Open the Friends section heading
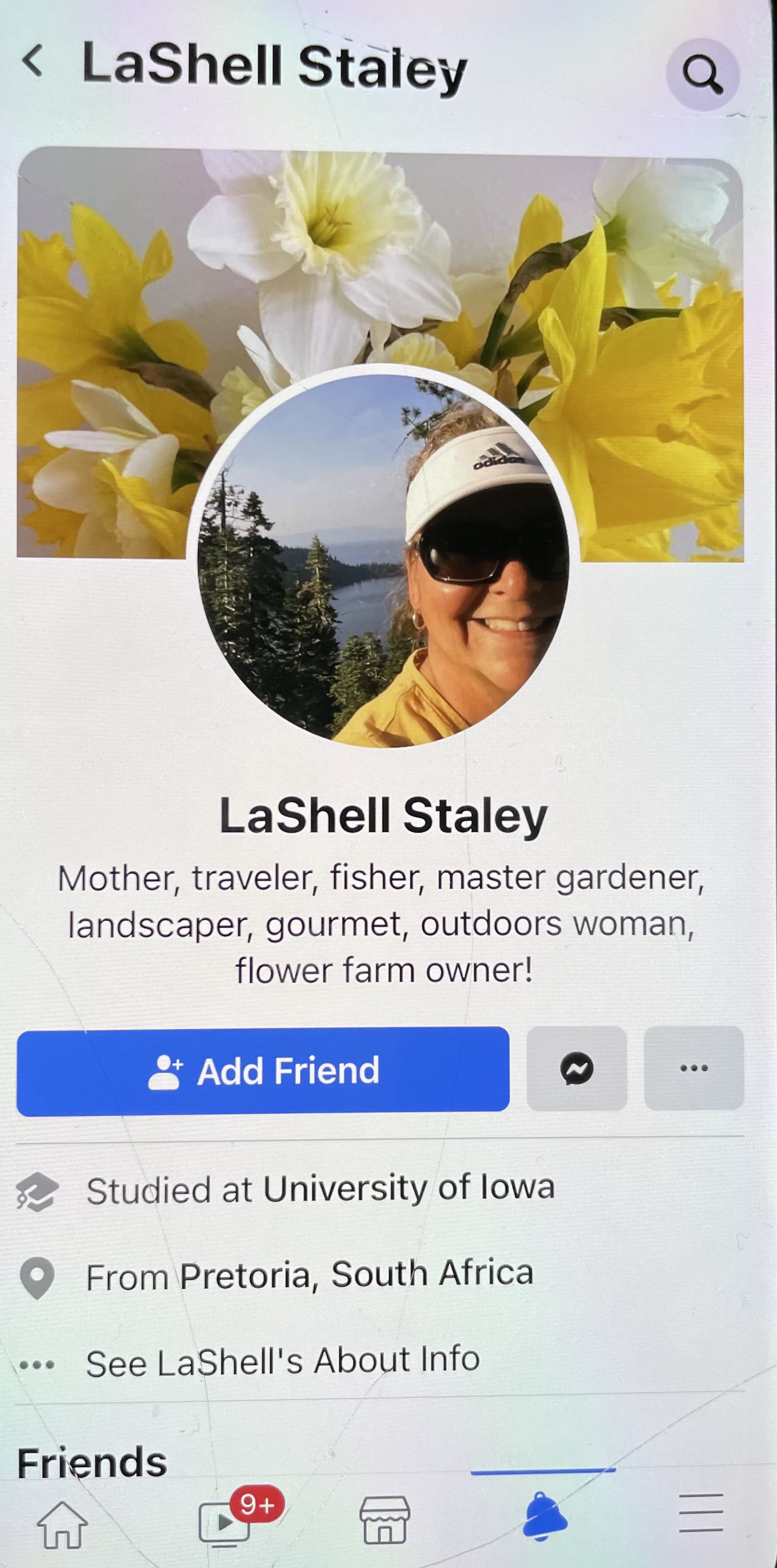777x1568 pixels. click(x=92, y=1462)
